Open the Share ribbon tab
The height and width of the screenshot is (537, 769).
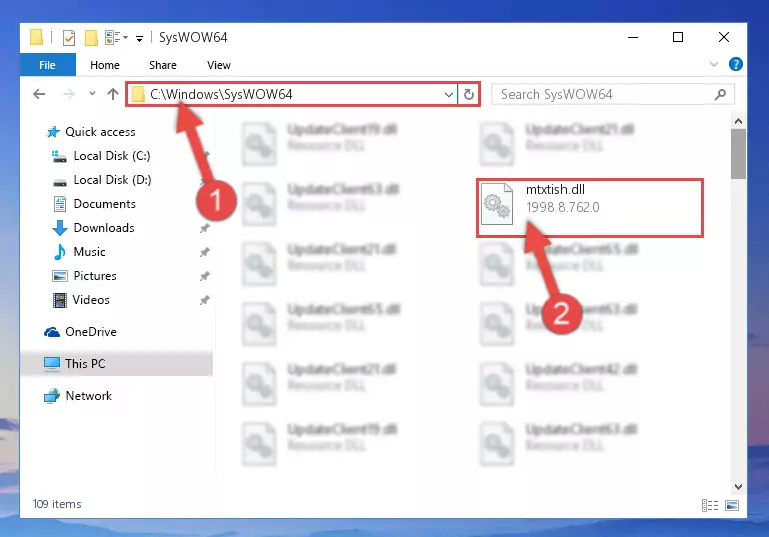coord(163,65)
